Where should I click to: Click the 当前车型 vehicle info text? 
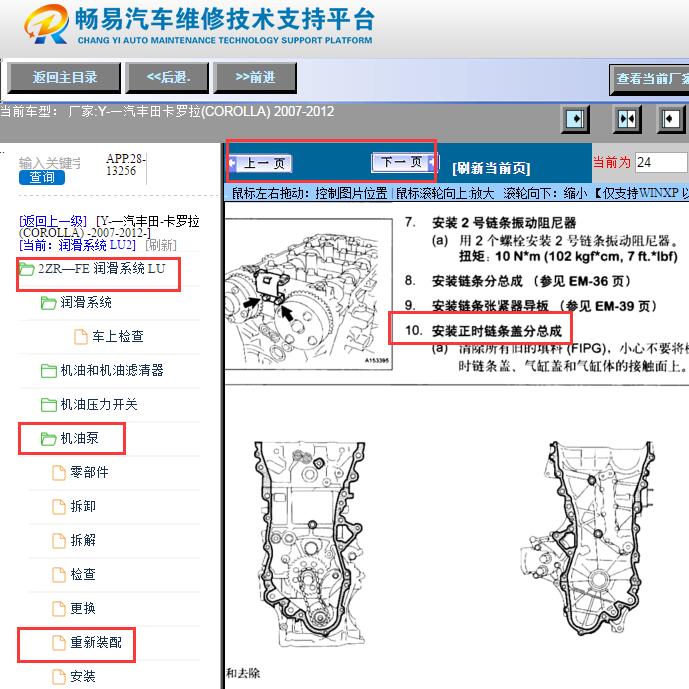point(167,112)
